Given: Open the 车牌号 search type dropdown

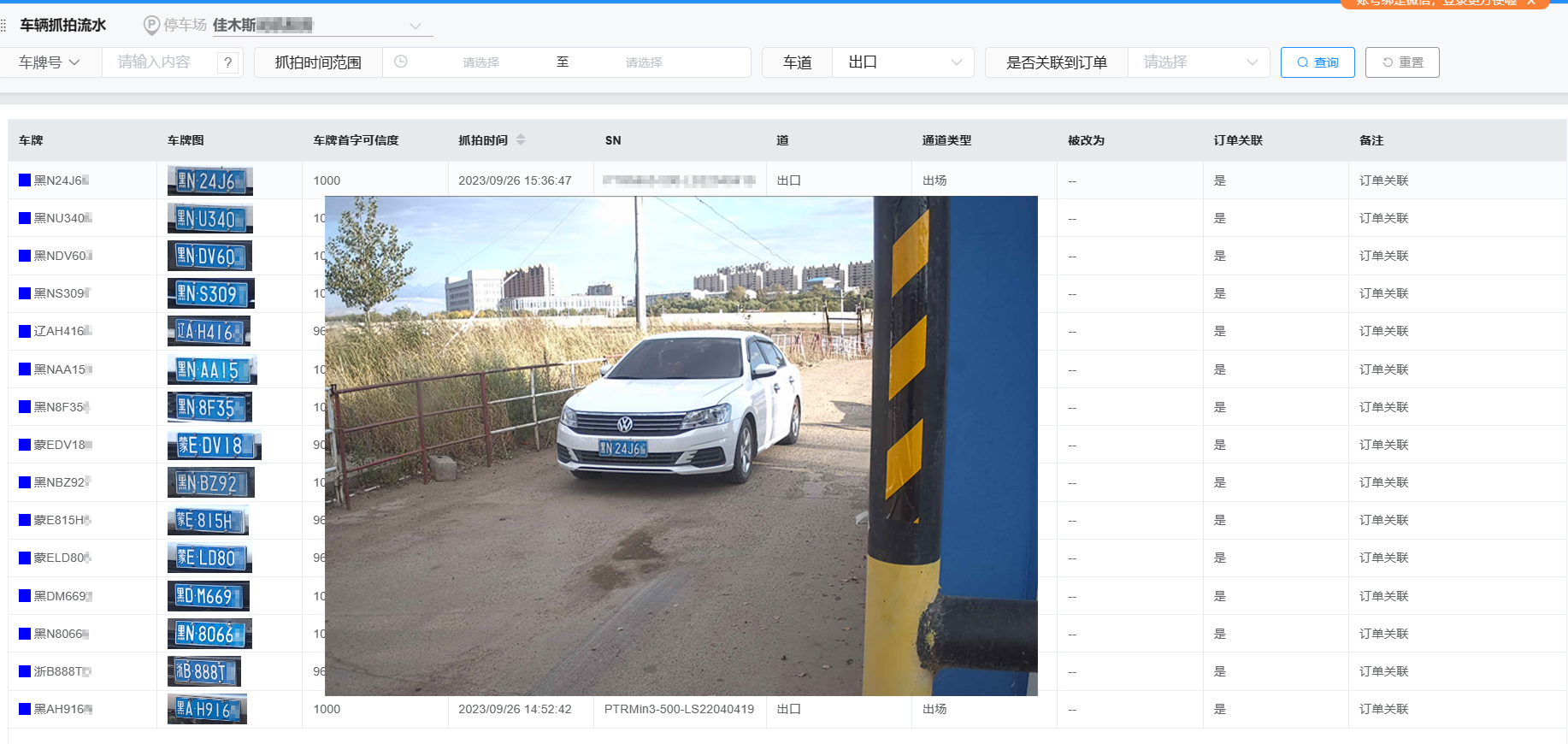Looking at the screenshot, I should click(x=50, y=62).
